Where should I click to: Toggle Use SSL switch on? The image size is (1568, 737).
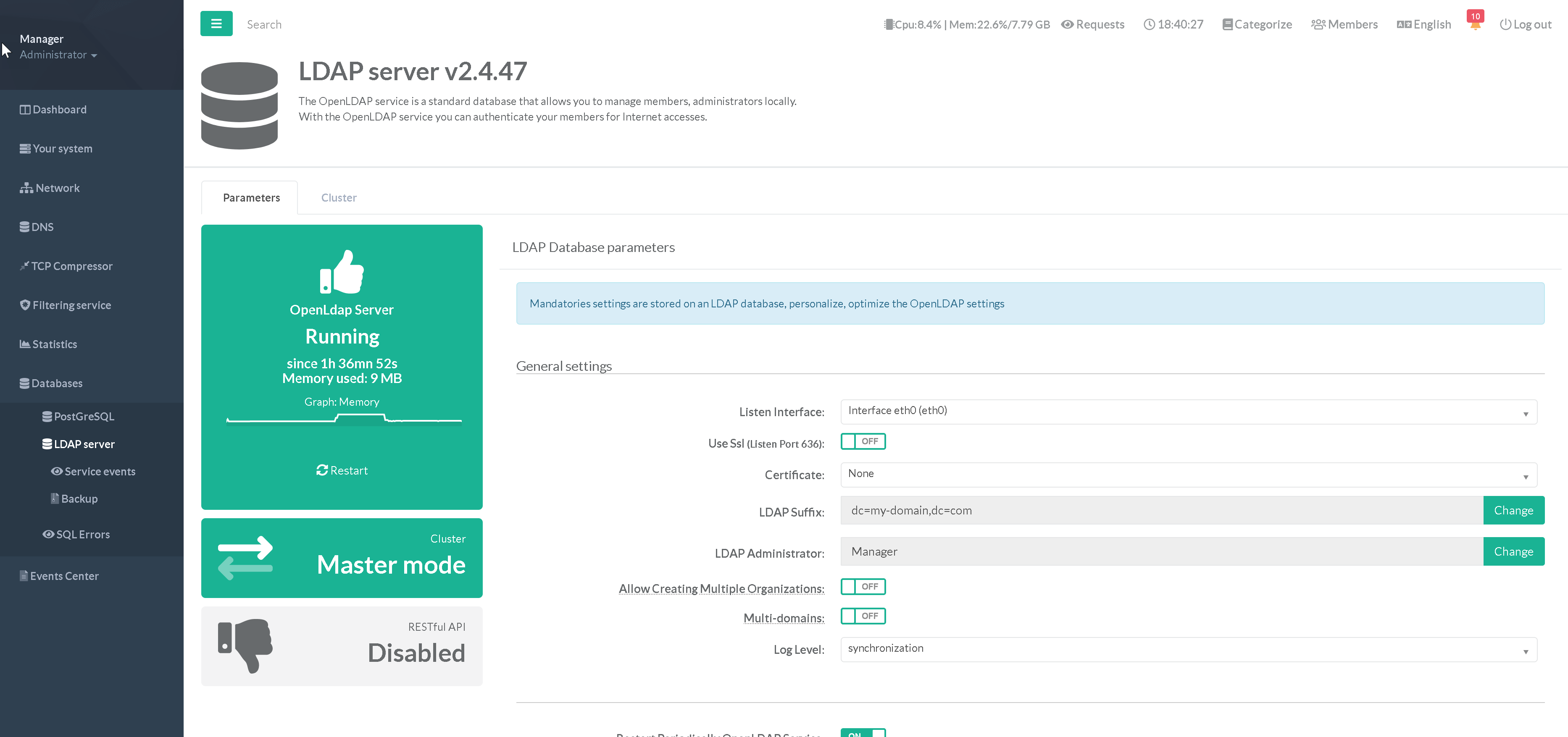click(863, 441)
